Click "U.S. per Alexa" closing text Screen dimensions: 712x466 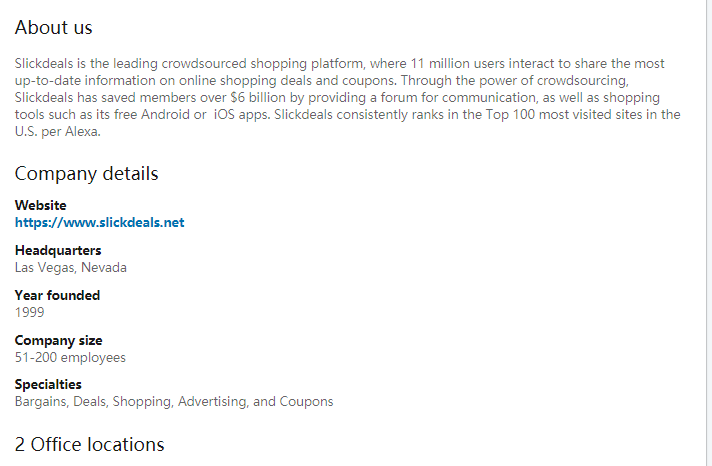(57, 131)
